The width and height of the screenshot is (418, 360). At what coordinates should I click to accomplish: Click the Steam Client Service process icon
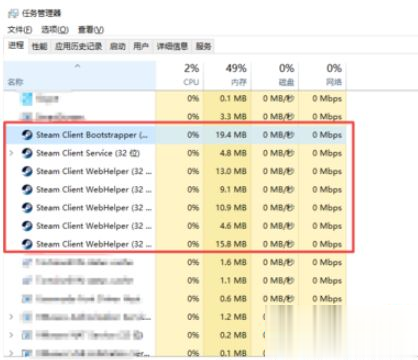coord(27,153)
